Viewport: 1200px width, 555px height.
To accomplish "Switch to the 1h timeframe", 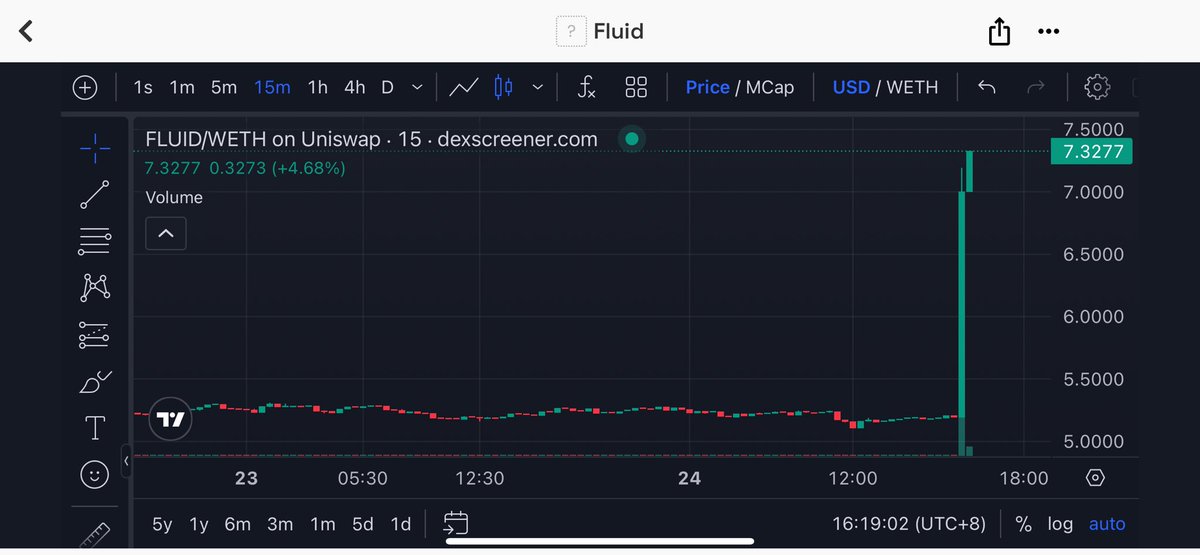I will pyautogui.click(x=318, y=88).
